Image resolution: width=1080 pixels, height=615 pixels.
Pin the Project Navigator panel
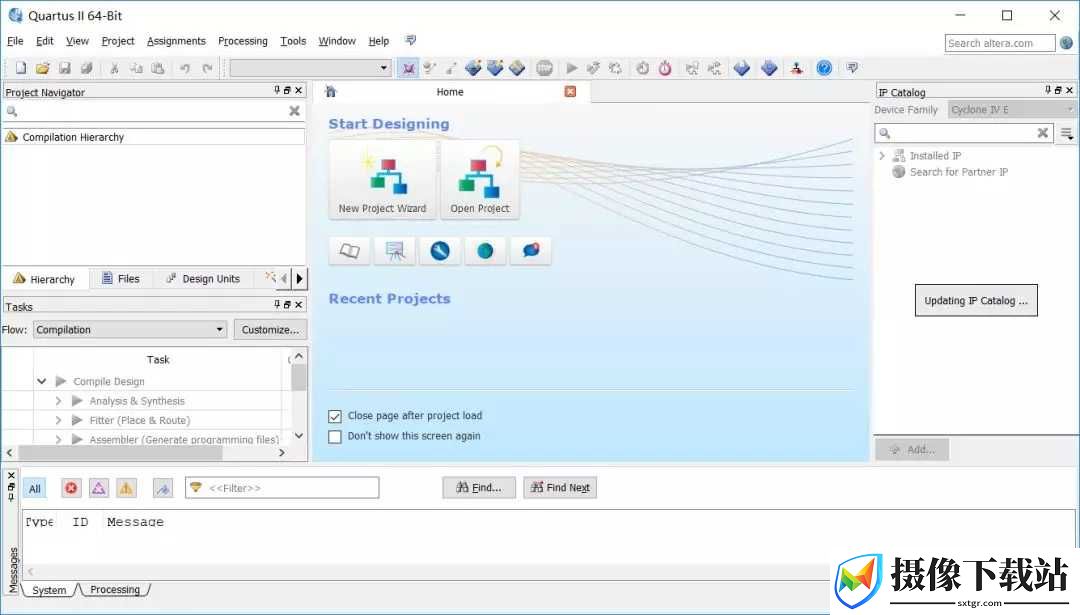277,90
